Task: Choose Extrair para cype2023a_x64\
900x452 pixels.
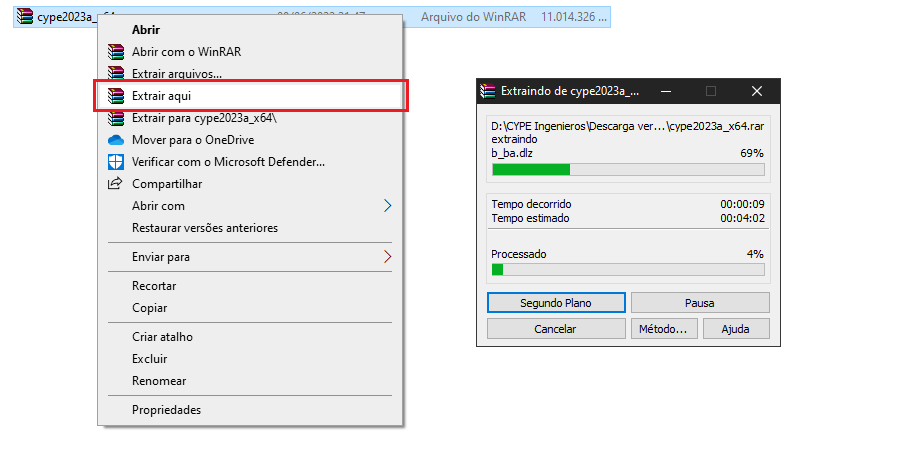Action: point(204,118)
